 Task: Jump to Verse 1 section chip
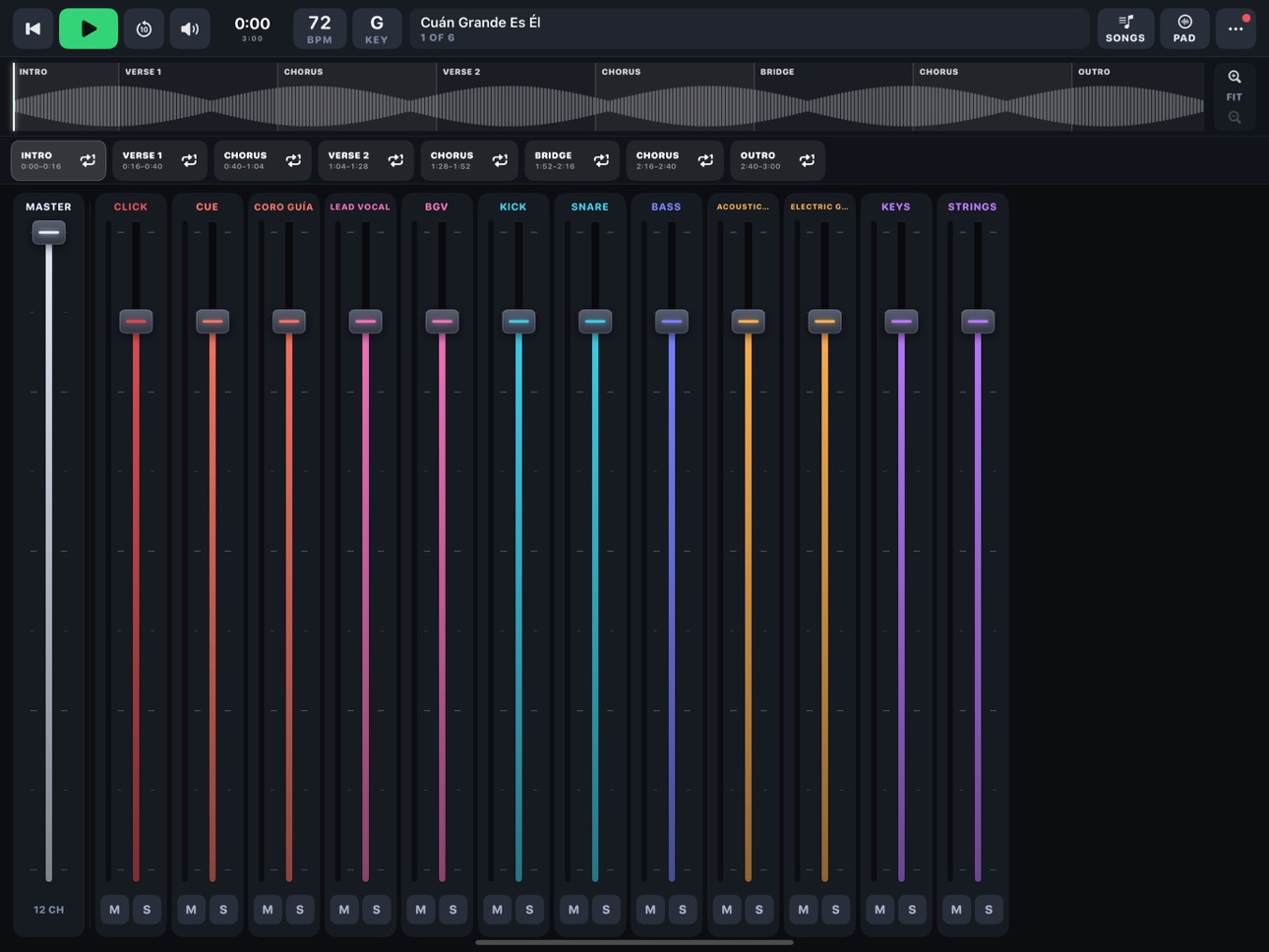159,160
